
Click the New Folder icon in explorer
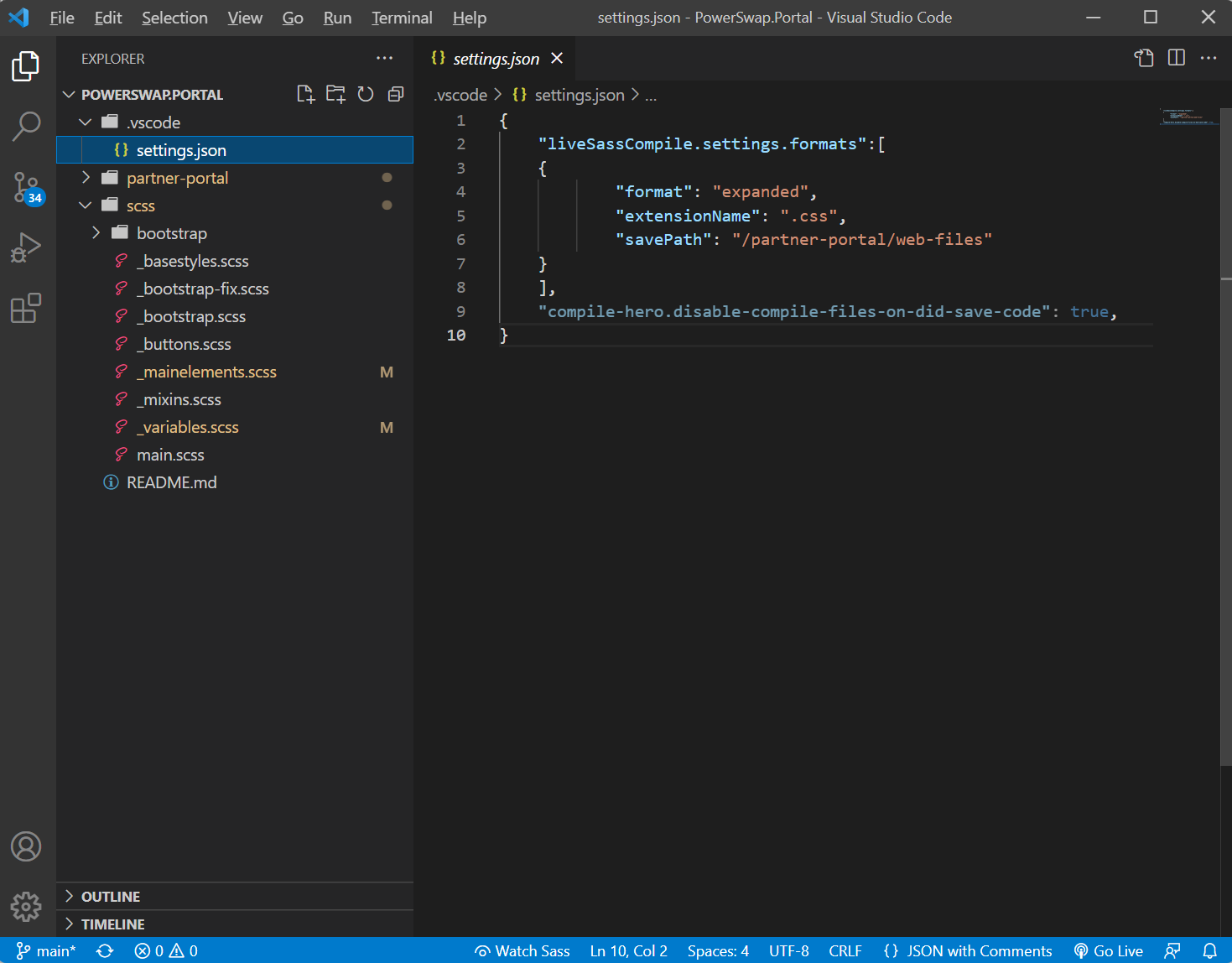(x=335, y=94)
